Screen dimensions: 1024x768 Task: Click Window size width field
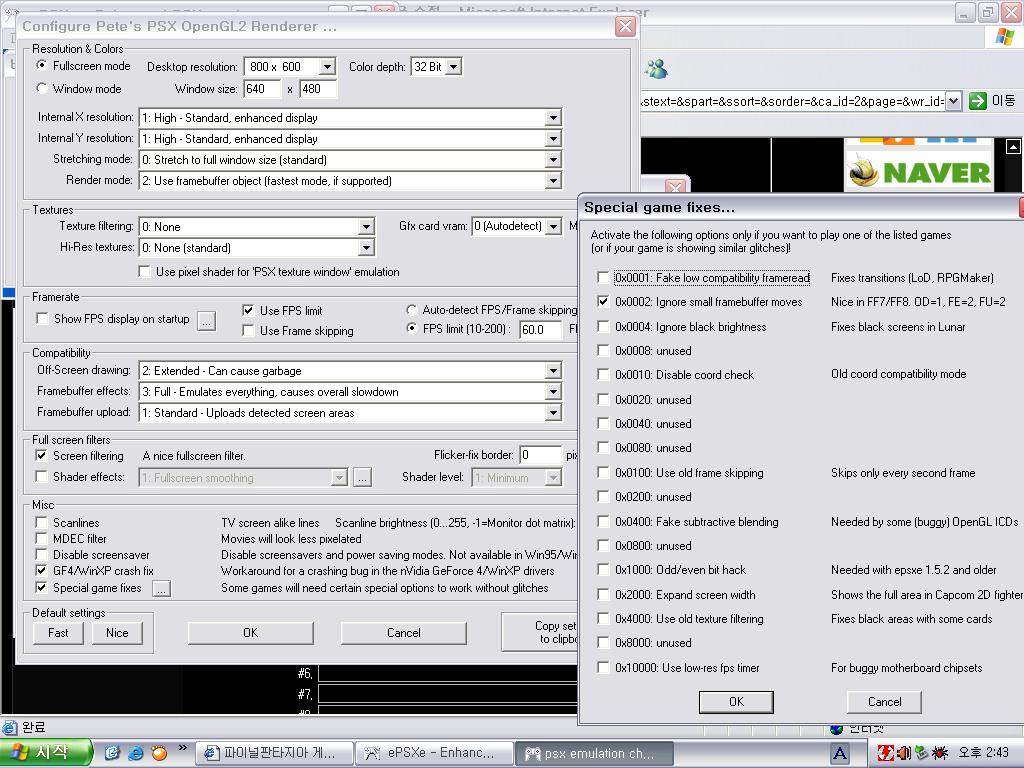pos(263,89)
